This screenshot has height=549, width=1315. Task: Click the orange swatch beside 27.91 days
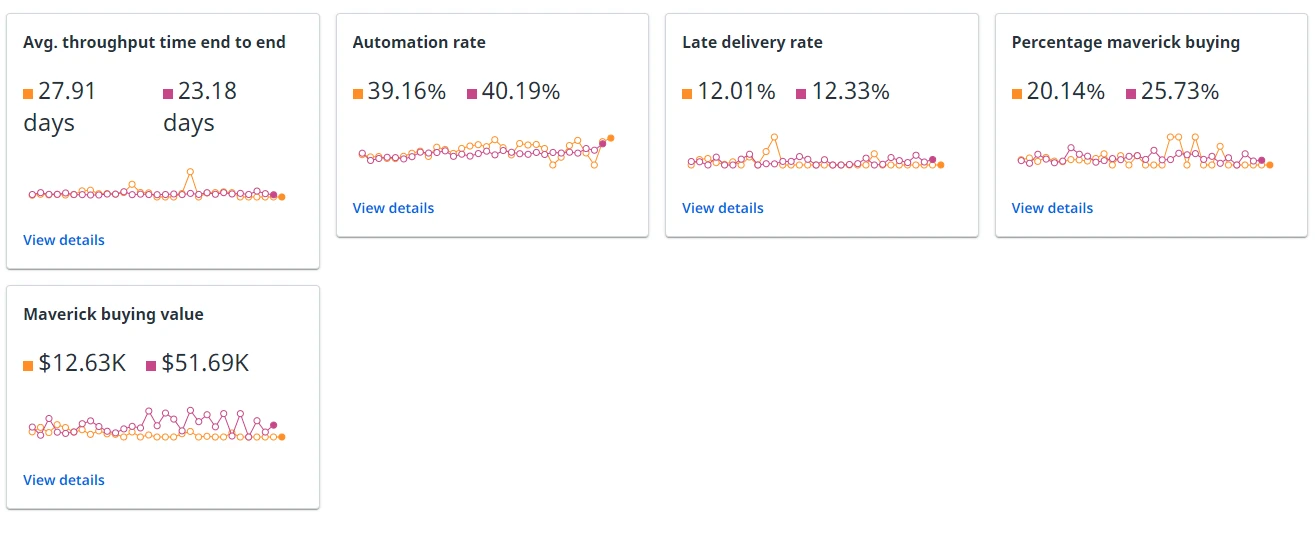tap(28, 94)
